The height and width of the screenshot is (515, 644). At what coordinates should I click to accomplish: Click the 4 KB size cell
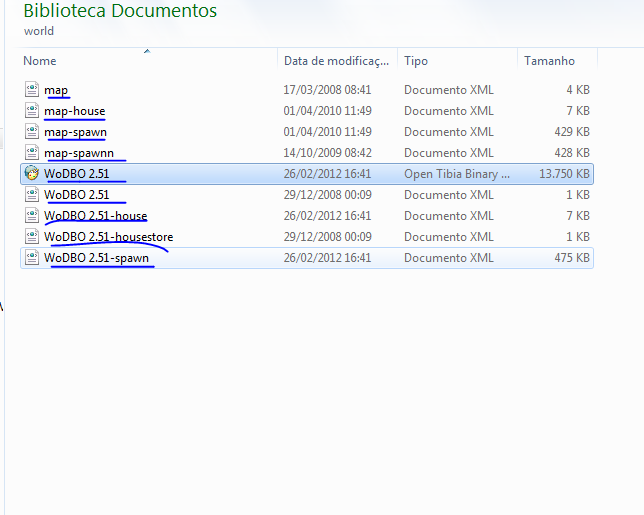pos(578,90)
